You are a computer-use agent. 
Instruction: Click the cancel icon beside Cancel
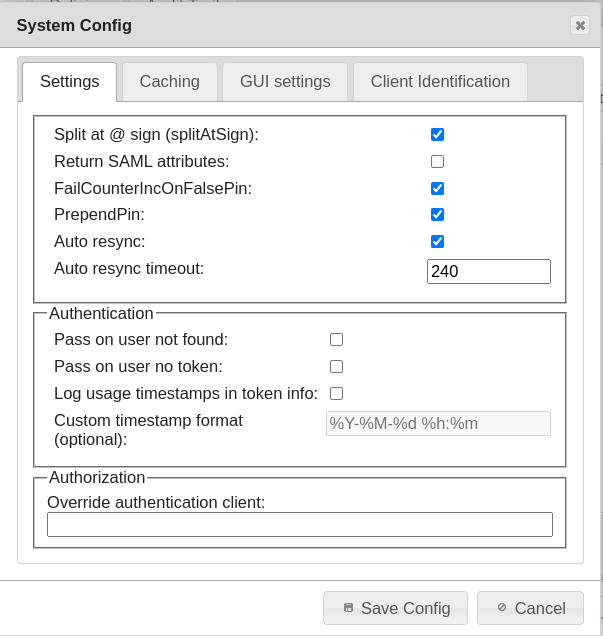(x=502, y=607)
